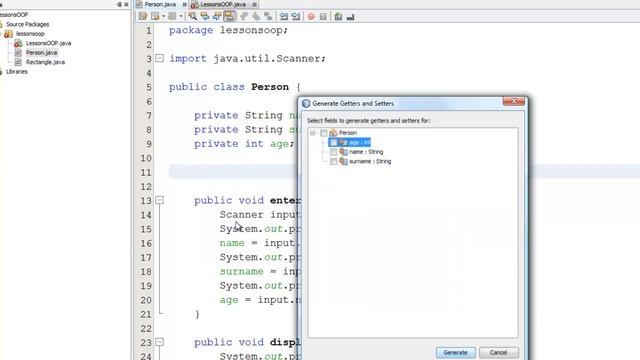Click 'java.util.Scanner' on line 3
The height and width of the screenshot is (360, 640).
[x=267, y=58]
